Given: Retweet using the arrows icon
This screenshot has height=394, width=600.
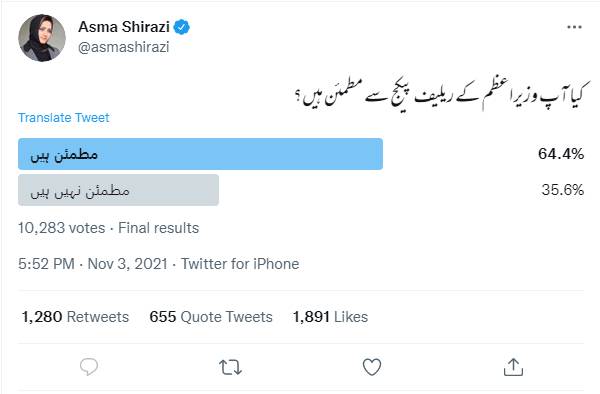Looking at the screenshot, I should pos(230,367).
